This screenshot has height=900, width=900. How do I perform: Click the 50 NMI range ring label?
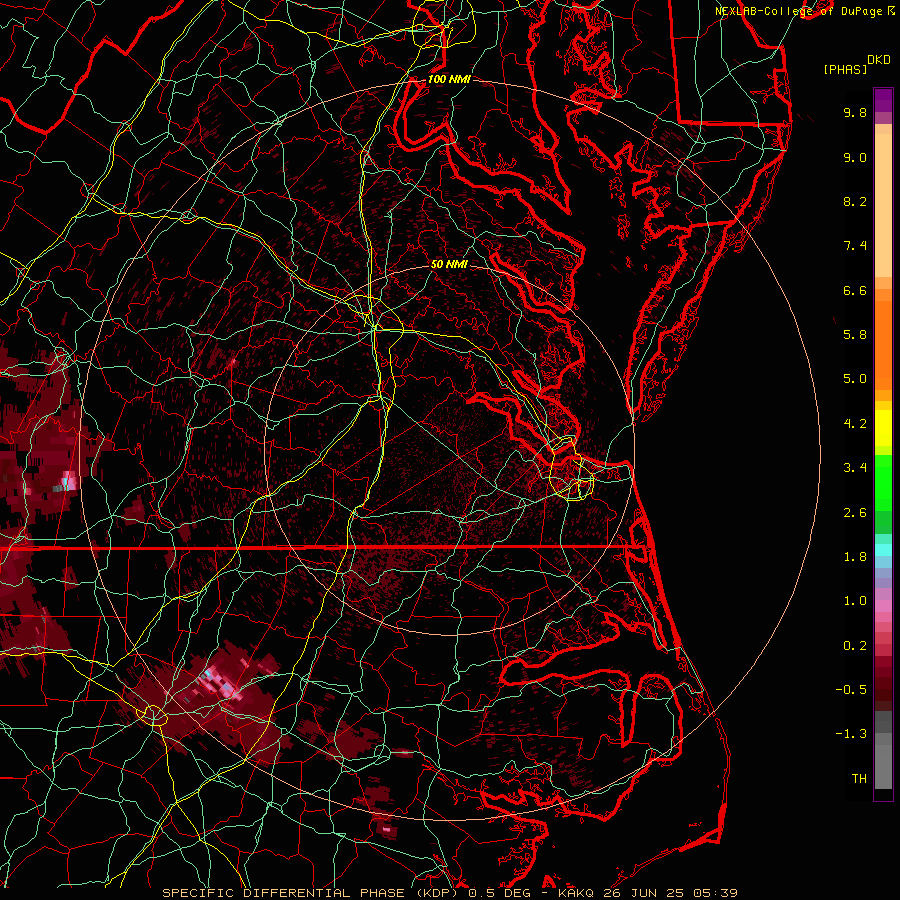coord(449,264)
